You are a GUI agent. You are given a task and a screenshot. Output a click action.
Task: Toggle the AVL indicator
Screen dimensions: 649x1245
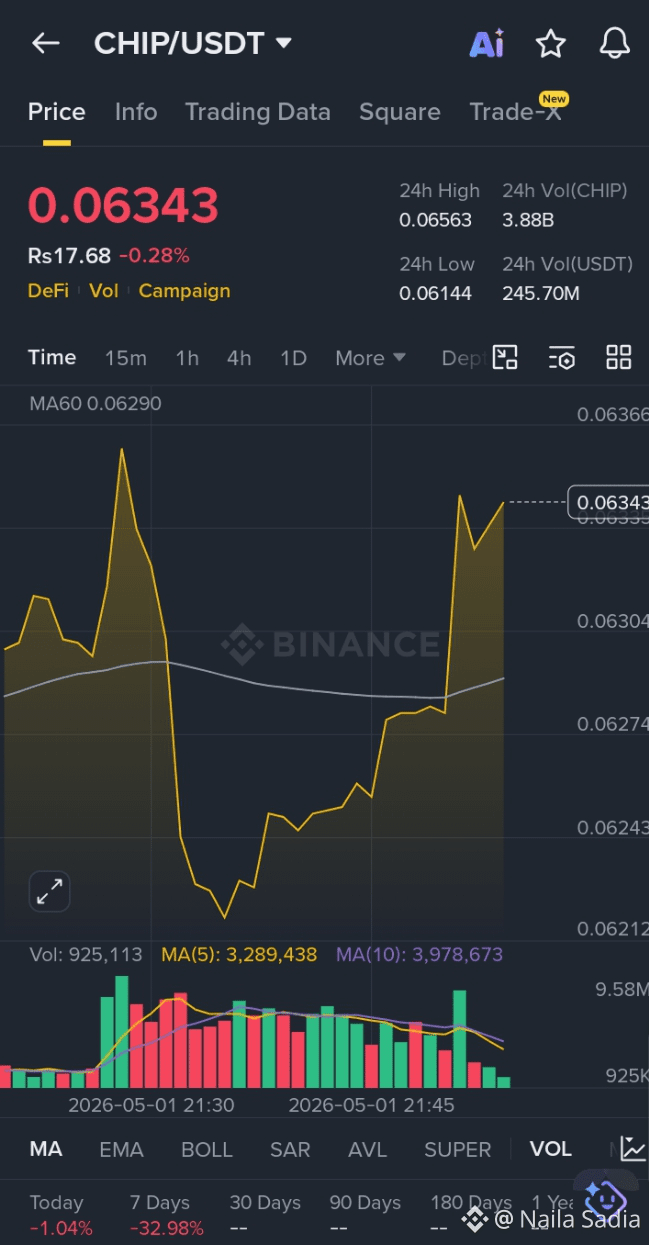tap(368, 1149)
